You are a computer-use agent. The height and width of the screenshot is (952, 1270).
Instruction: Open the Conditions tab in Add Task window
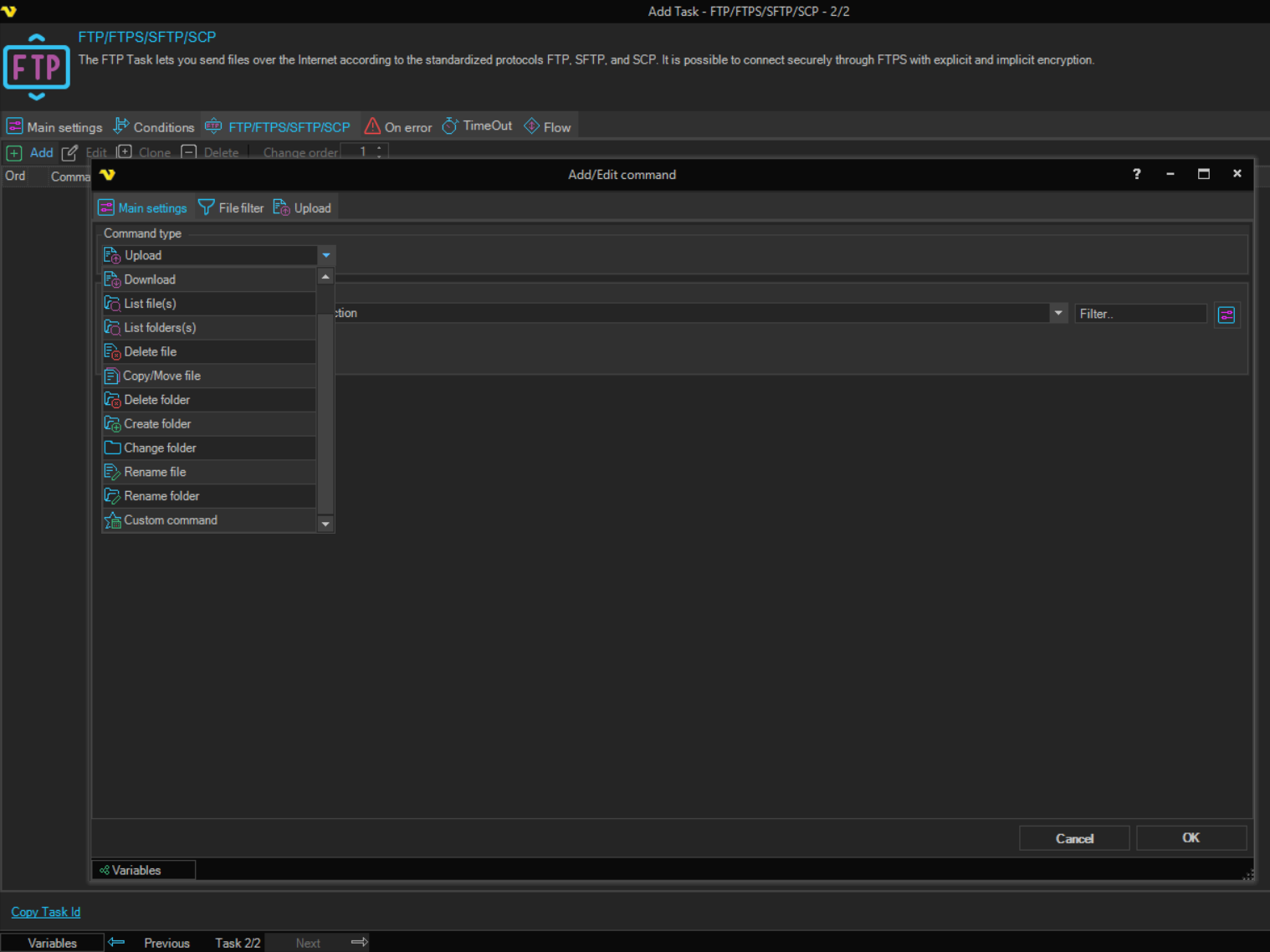point(154,126)
